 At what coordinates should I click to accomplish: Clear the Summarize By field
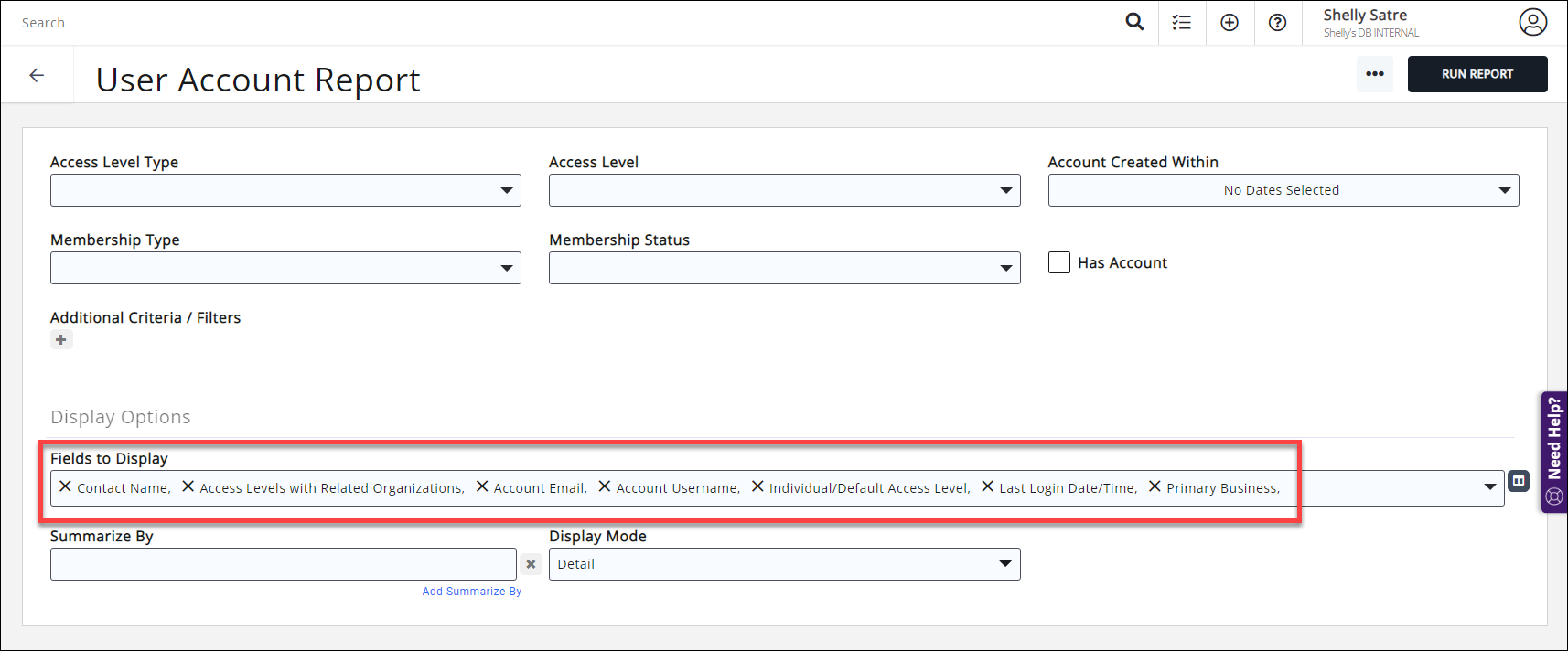coord(531,564)
